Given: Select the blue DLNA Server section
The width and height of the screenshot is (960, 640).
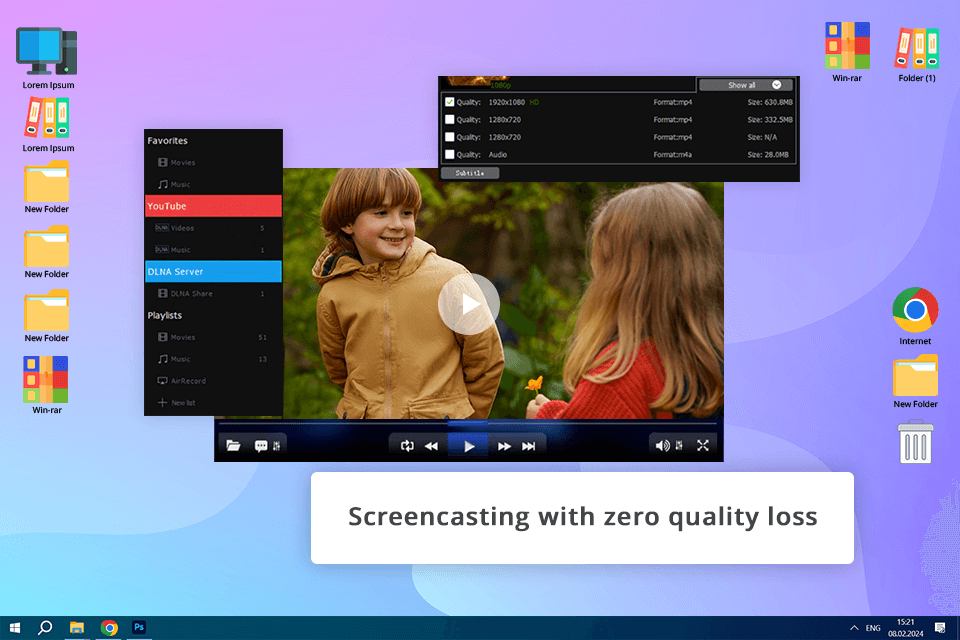Looking at the screenshot, I should [213, 271].
